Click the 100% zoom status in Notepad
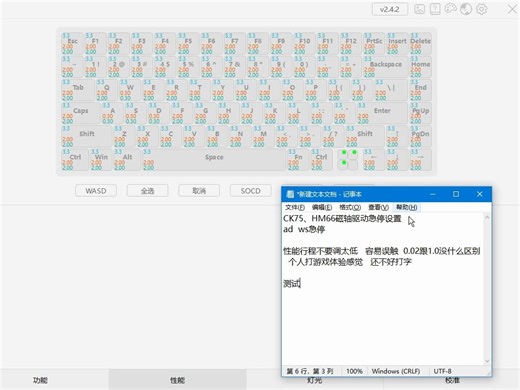Screen dimensions: 520x390 [354, 371]
